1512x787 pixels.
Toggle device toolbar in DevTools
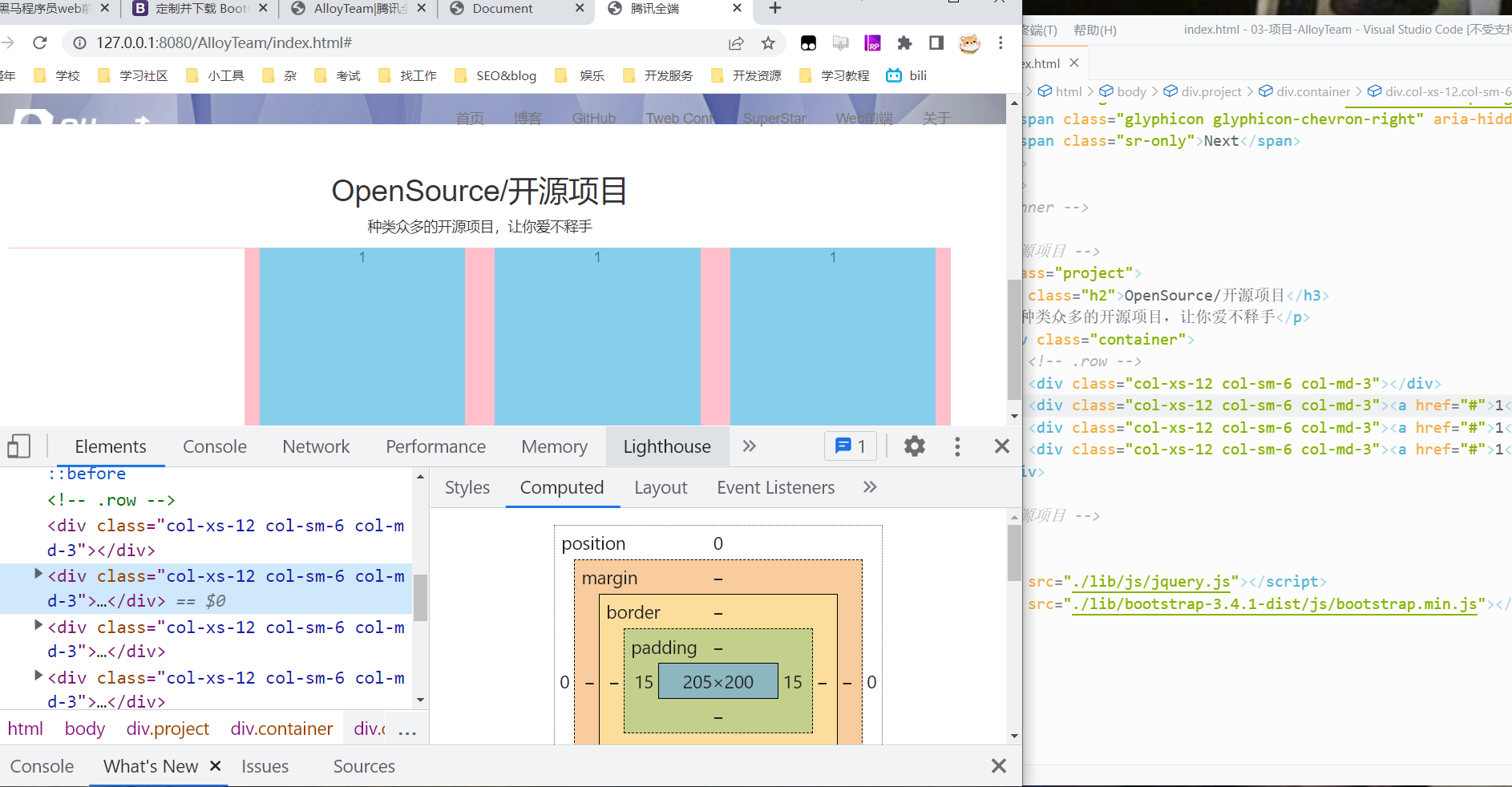pyautogui.click(x=19, y=446)
